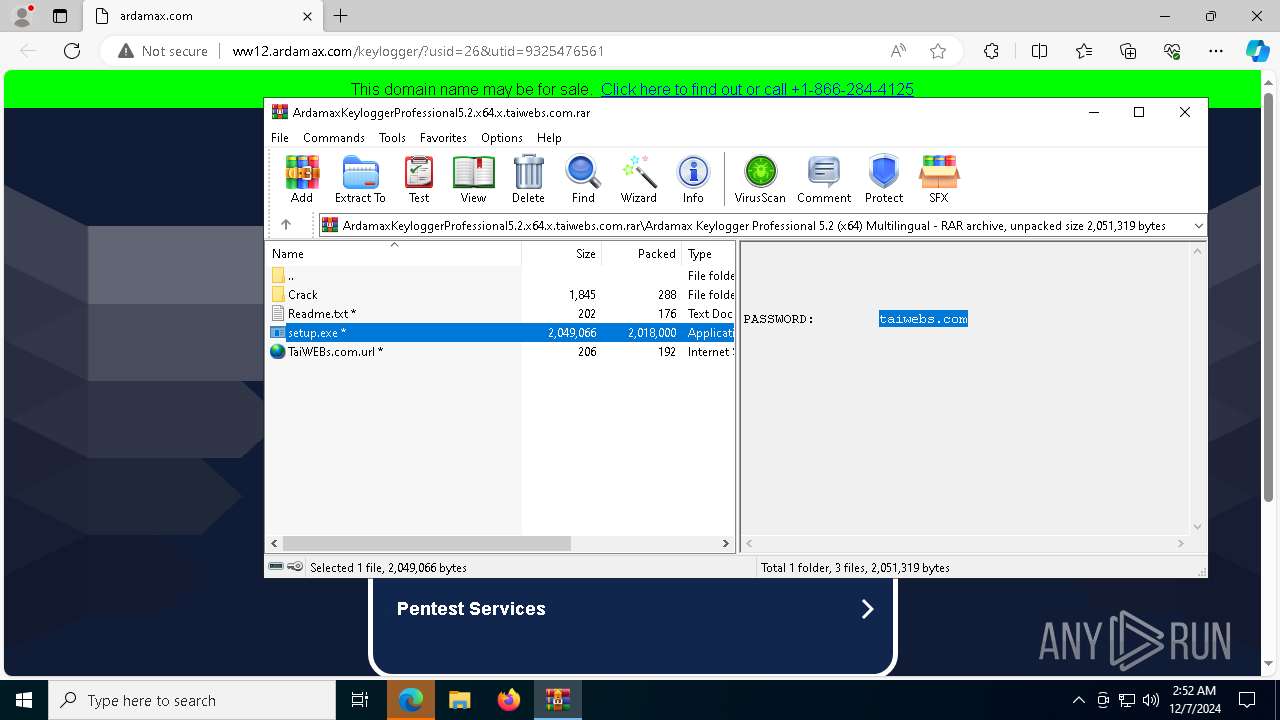Image resolution: width=1280 pixels, height=720 pixels.
Task: Open the Copilot sidebar icon
Action: click(x=1257, y=51)
